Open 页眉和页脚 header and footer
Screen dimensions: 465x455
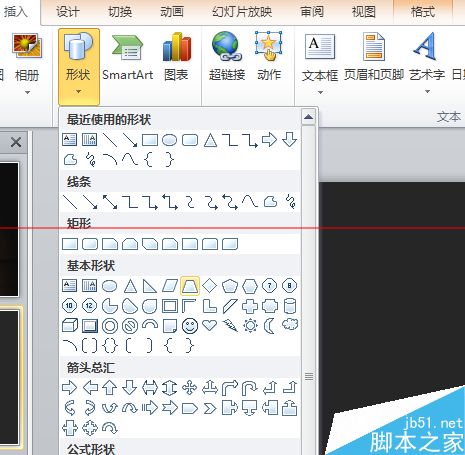pos(374,57)
